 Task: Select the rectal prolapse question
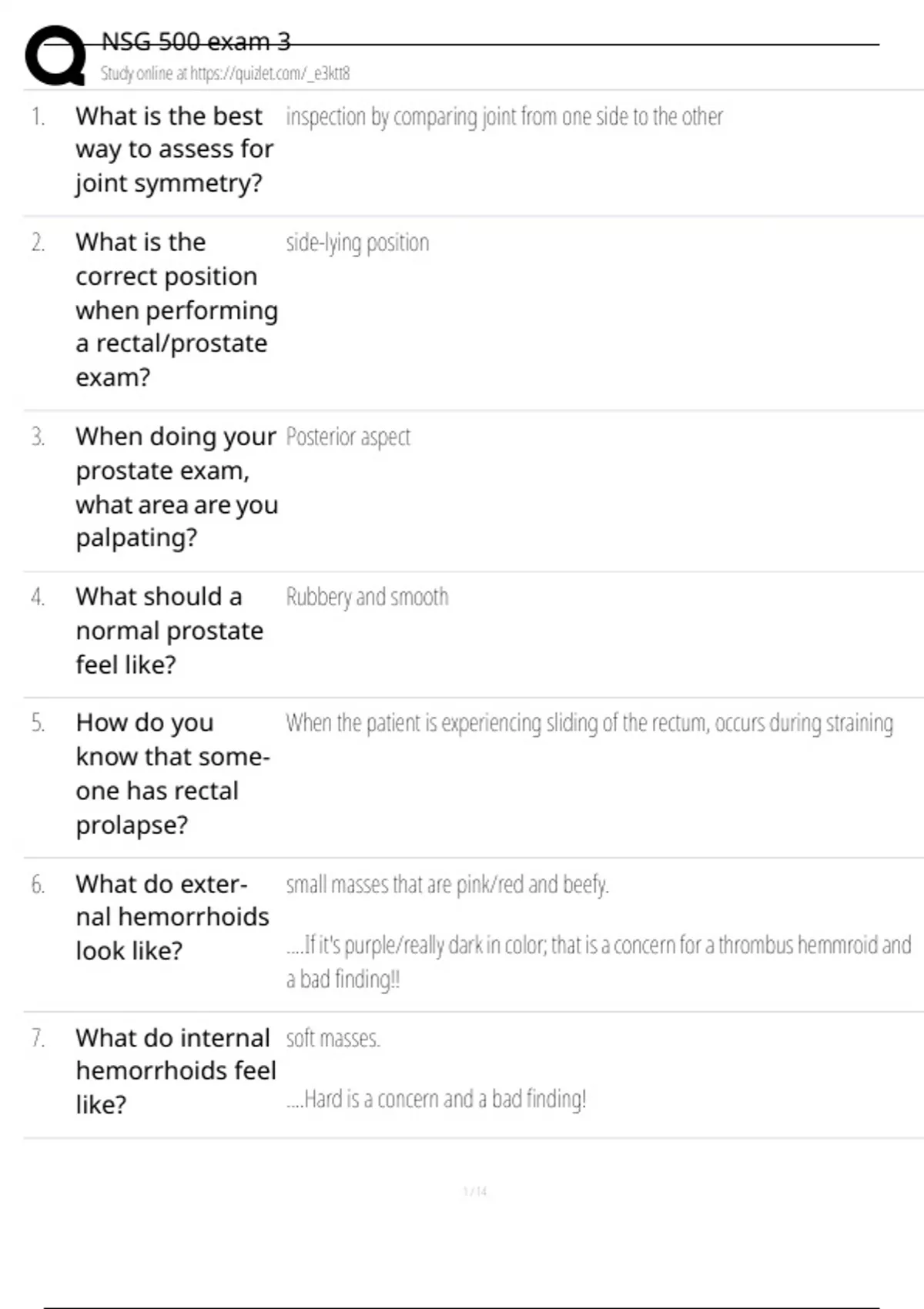pyautogui.click(x=172, y=774)
